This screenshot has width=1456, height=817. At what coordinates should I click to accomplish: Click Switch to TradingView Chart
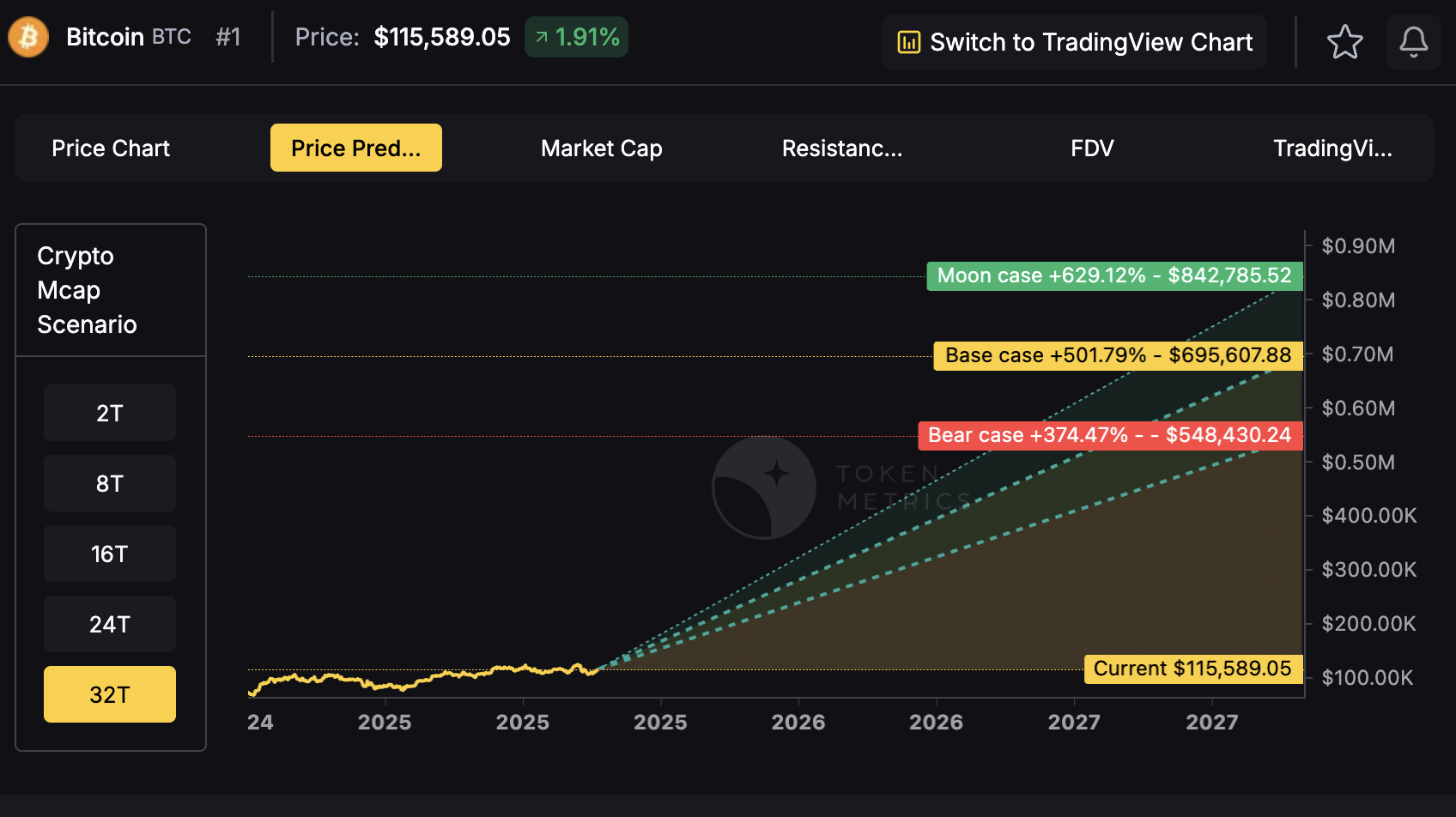tap(1074, 41)
